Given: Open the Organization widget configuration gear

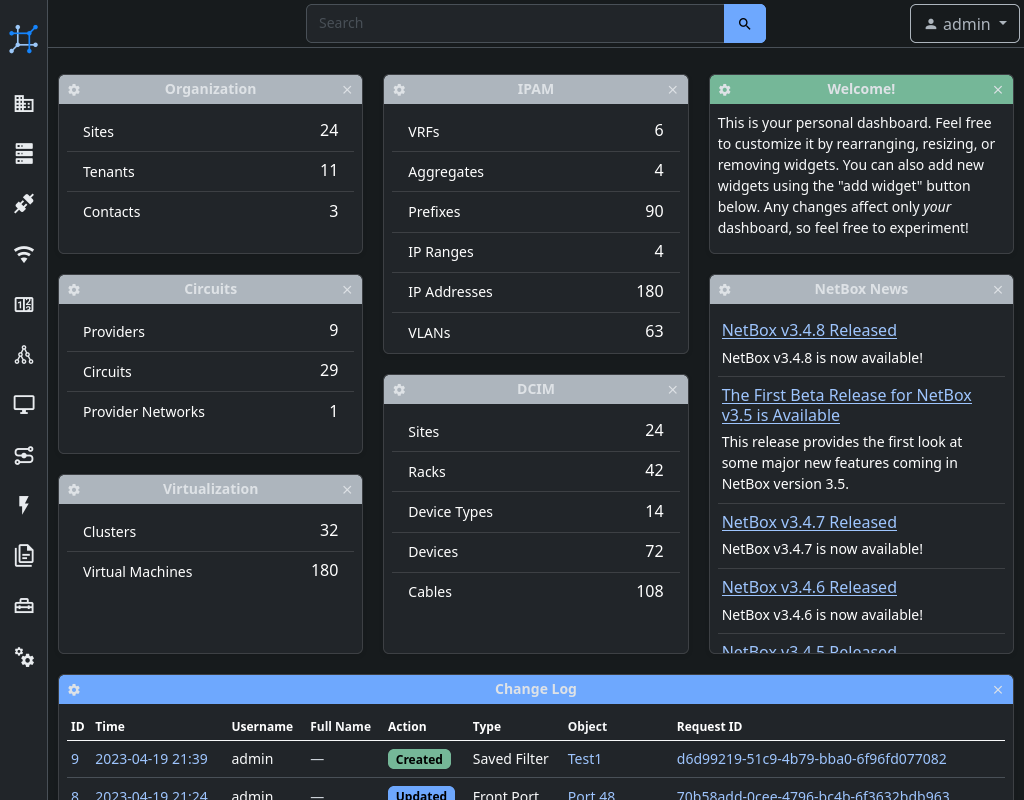Looking at the screenshot, I should click(74, 89).
